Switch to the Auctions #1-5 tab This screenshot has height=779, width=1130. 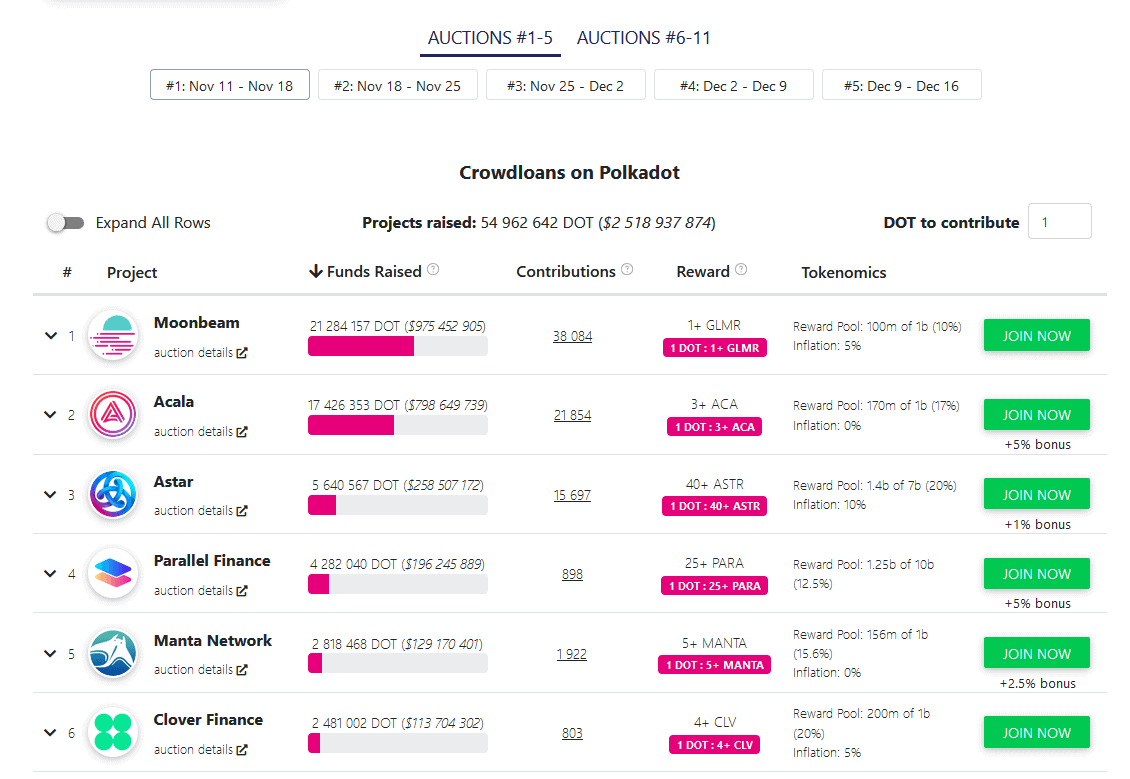coord(490,38)
